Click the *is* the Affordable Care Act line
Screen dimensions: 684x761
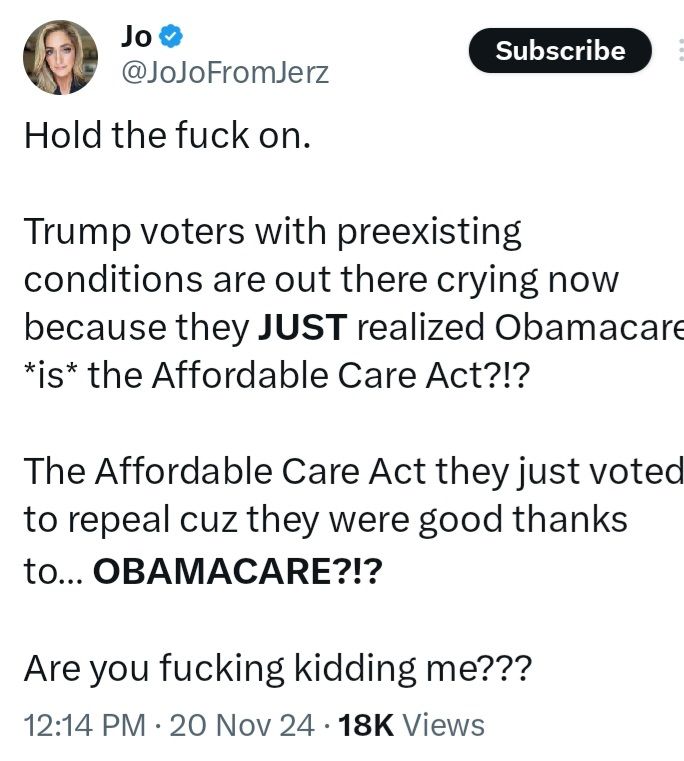pyautogui.click(x=277, y=376)
